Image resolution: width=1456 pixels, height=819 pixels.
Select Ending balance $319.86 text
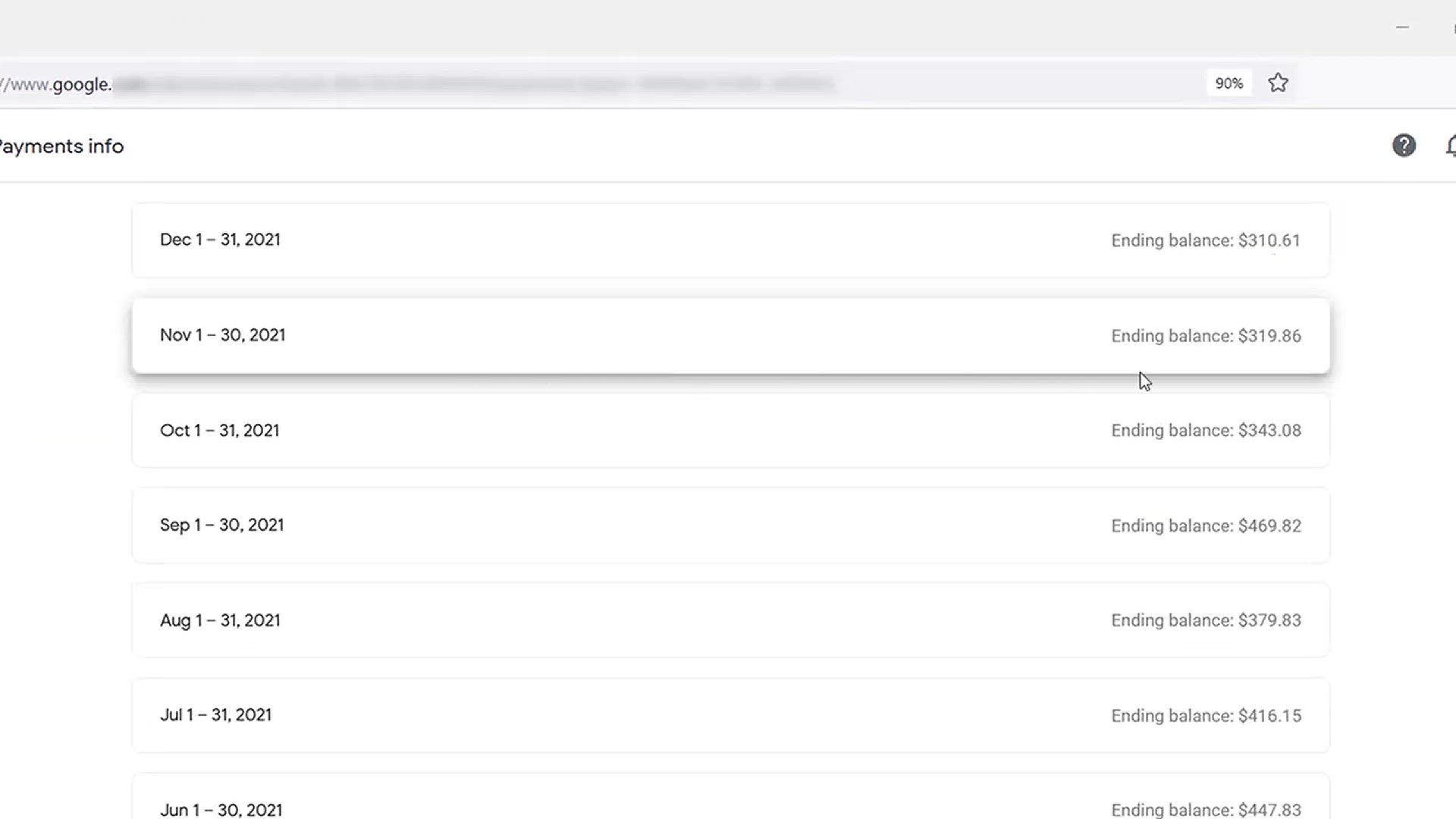click(1206, 336)
